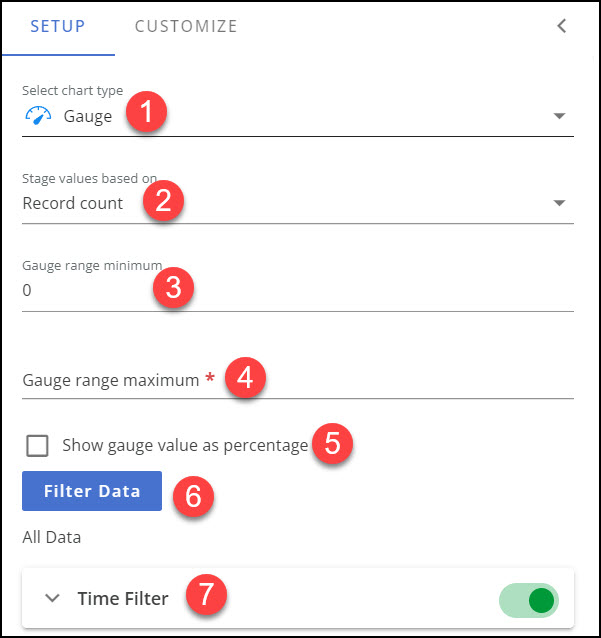
Task: Click the red annotation marker number 4
Action: pyautogui.click(x=245, y=379)
